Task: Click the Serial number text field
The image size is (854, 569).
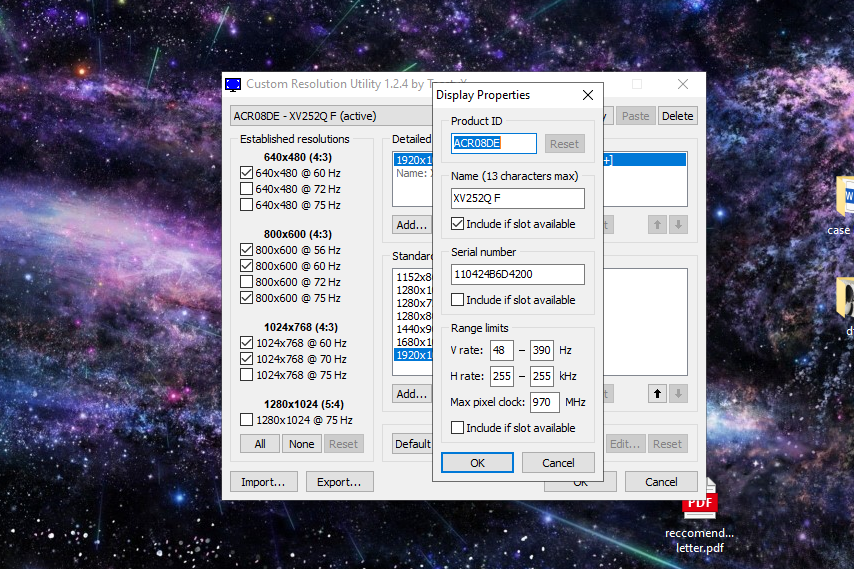Action: coord(517,274)
